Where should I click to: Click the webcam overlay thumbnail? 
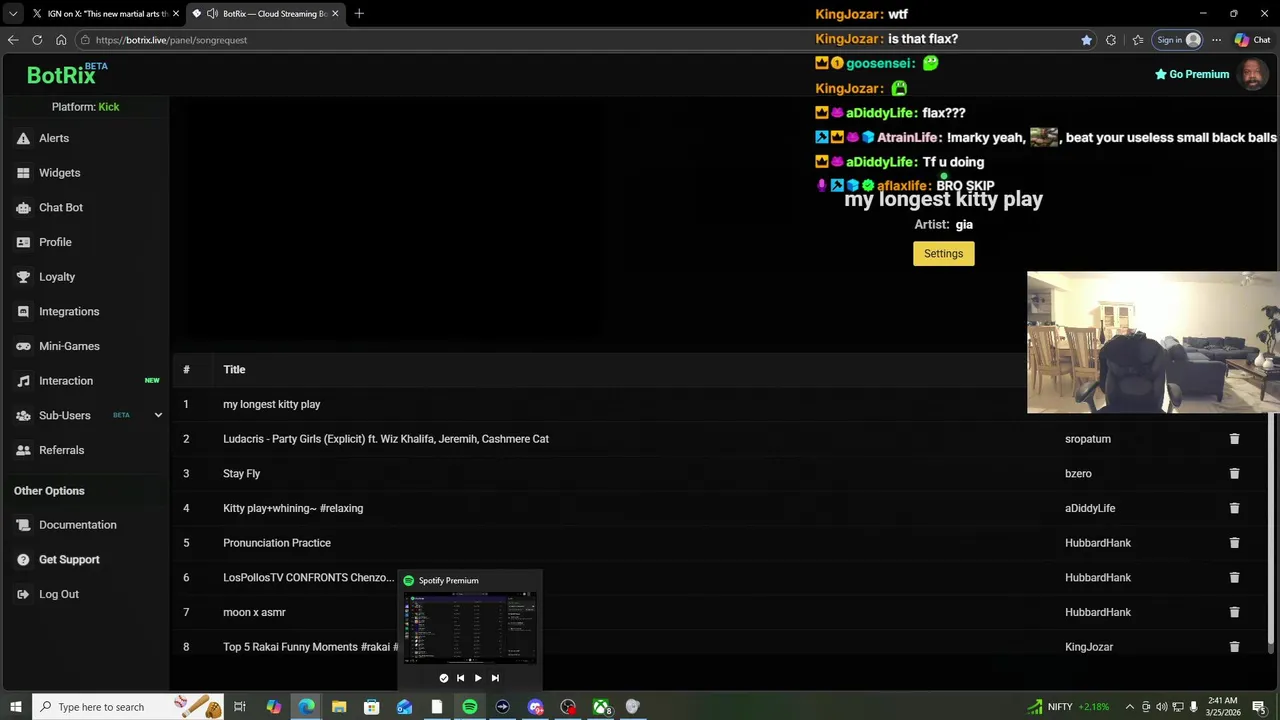tap(1153, 342)
